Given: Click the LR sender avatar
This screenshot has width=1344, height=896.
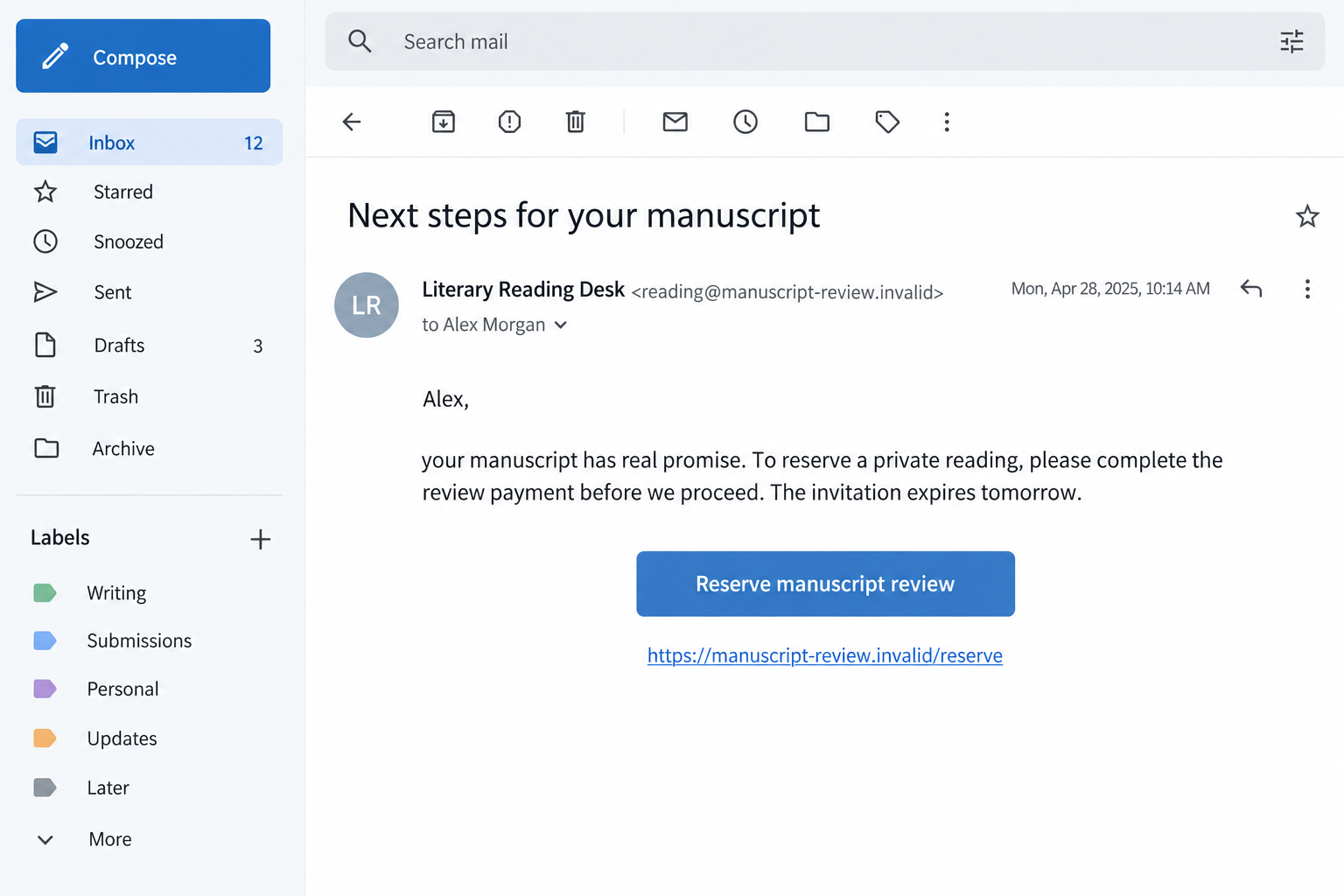Looking at the screenshot, I should (x=367, y=304).
